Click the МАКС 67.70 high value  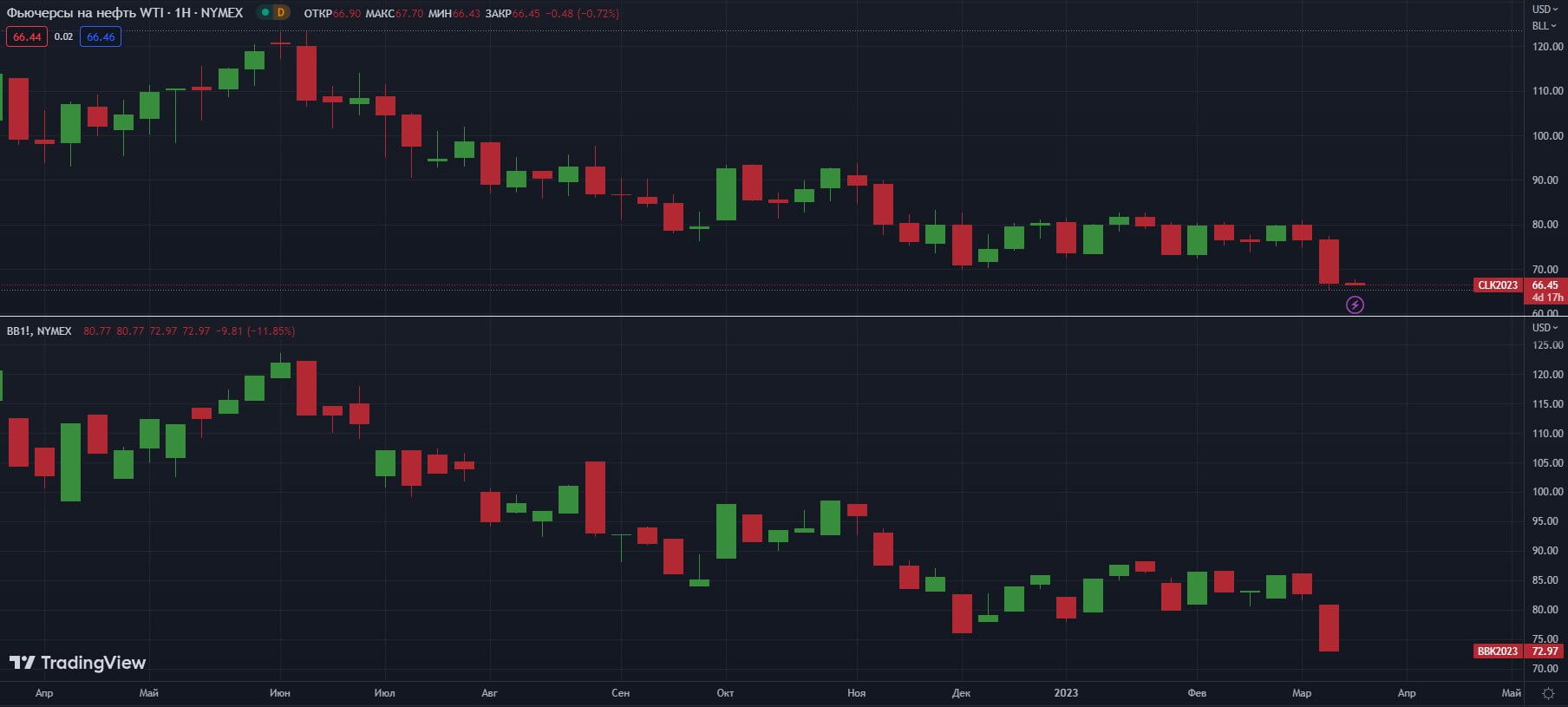(395, 14)
